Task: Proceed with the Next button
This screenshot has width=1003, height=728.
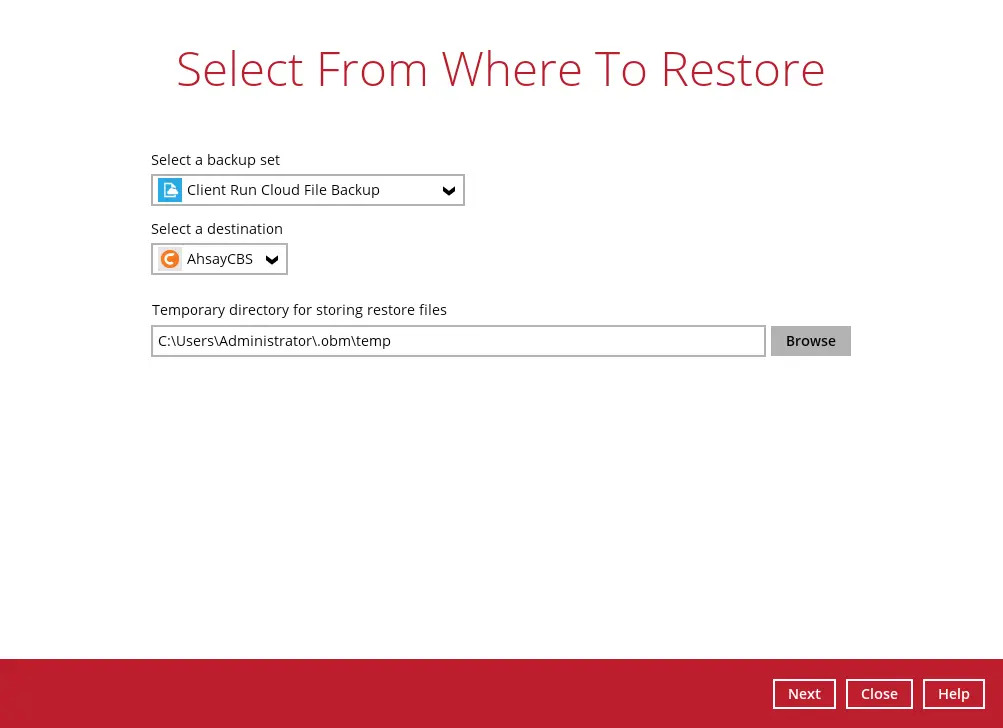Action: [x=804, y=694]
